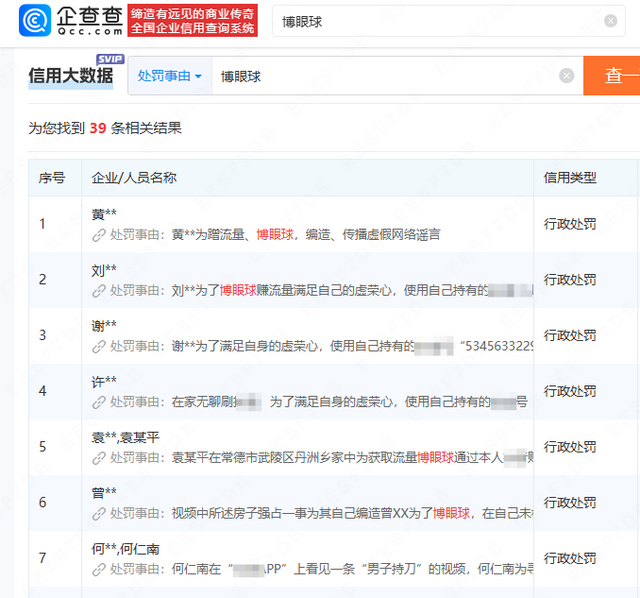This screenshot has width=640, height=598.
Task: Click the orange 查一下 search button
Action: click(x=611, y=76)
